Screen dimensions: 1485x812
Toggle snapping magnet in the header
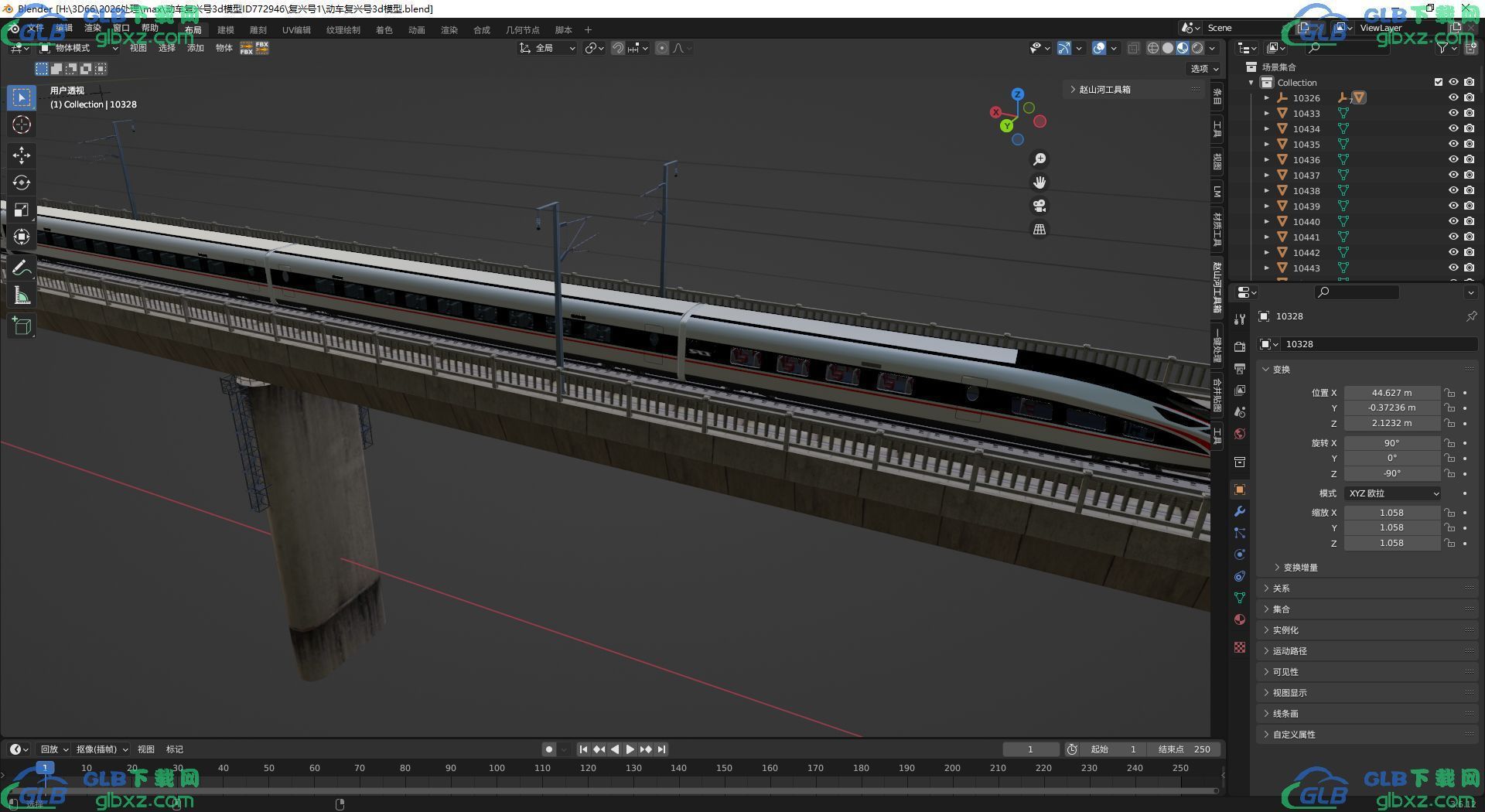(x=618, y=48)
